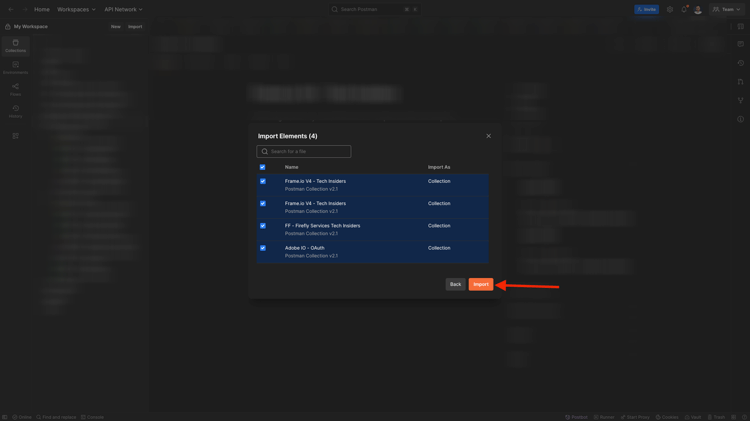Click the My Workspace title

[x=31, y=27]
